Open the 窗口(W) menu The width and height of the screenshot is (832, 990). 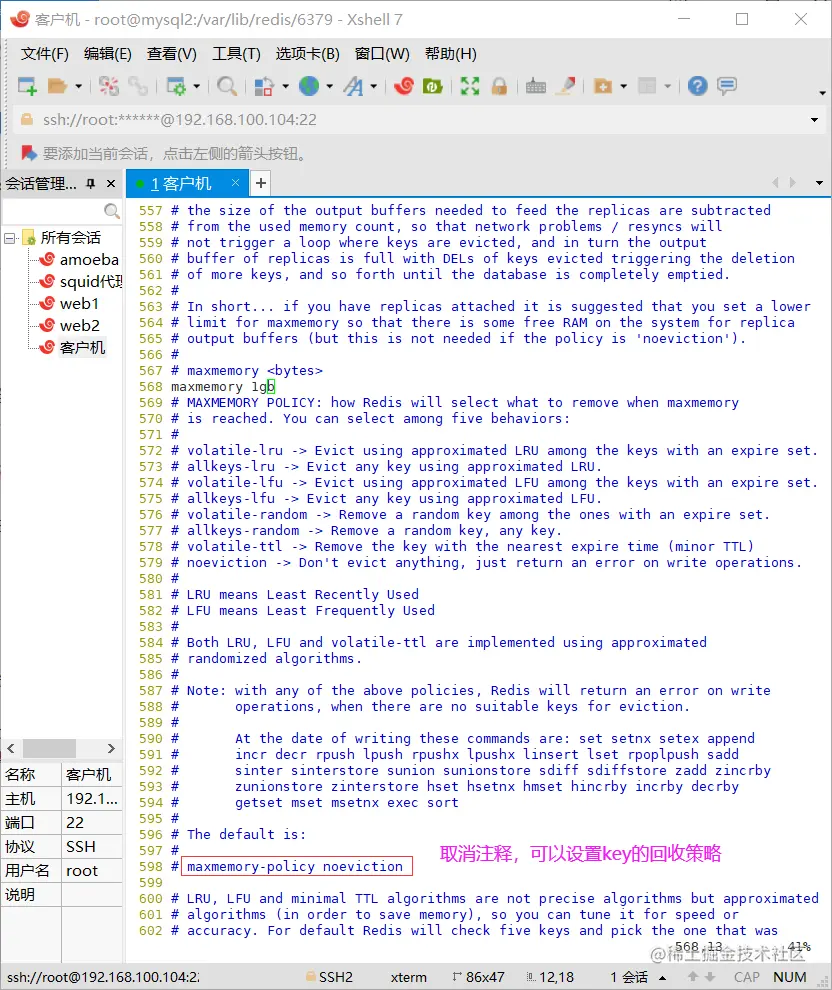coord(382,54)
